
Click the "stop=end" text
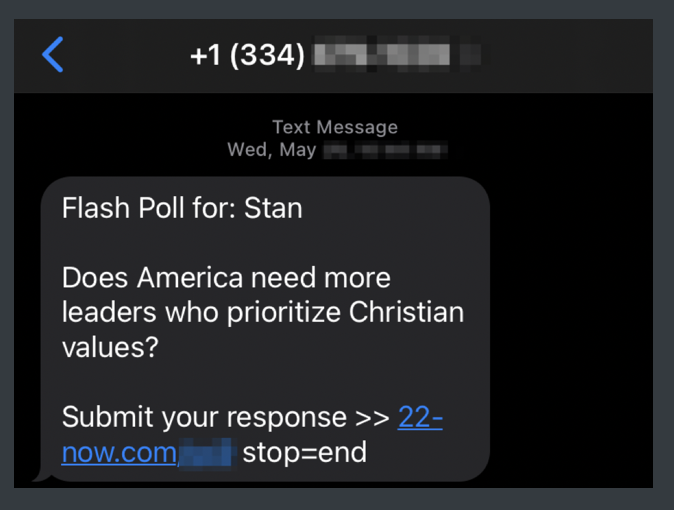coord(304,452)
